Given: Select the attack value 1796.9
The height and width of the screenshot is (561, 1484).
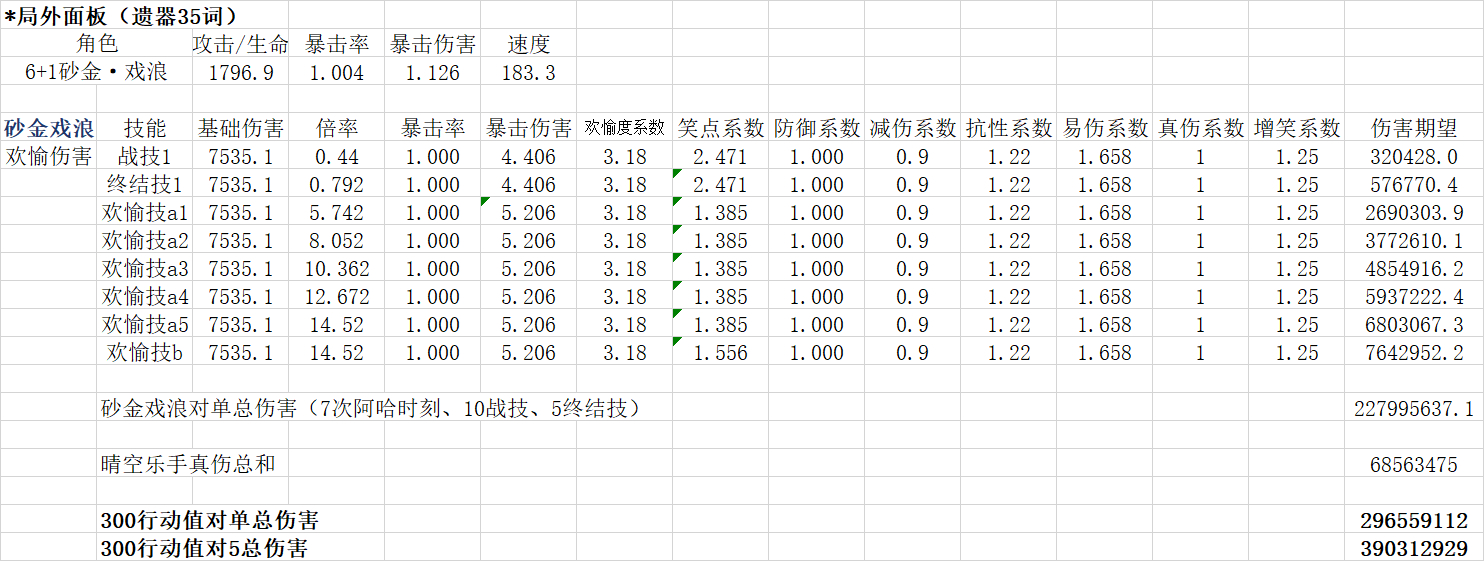Looking at the screenshot, I should click(240, 72).
